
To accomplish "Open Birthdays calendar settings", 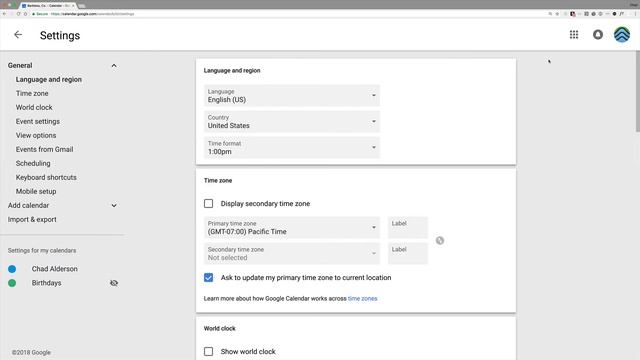I will (x=47, y=283).
